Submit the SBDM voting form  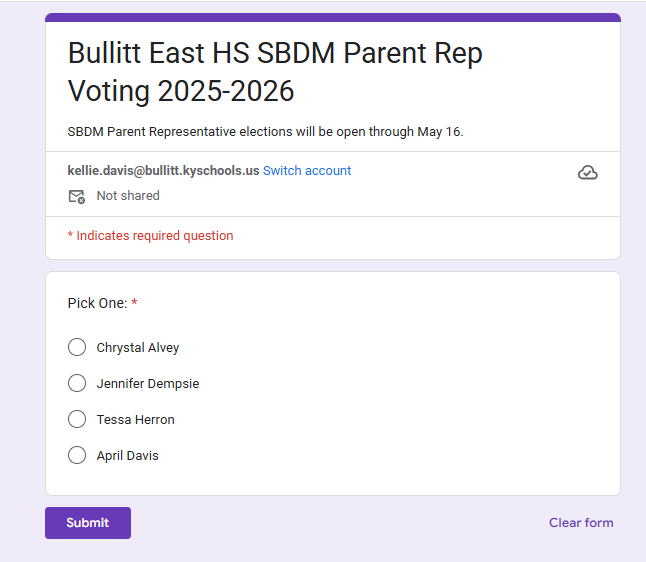(x=88, y=523)
